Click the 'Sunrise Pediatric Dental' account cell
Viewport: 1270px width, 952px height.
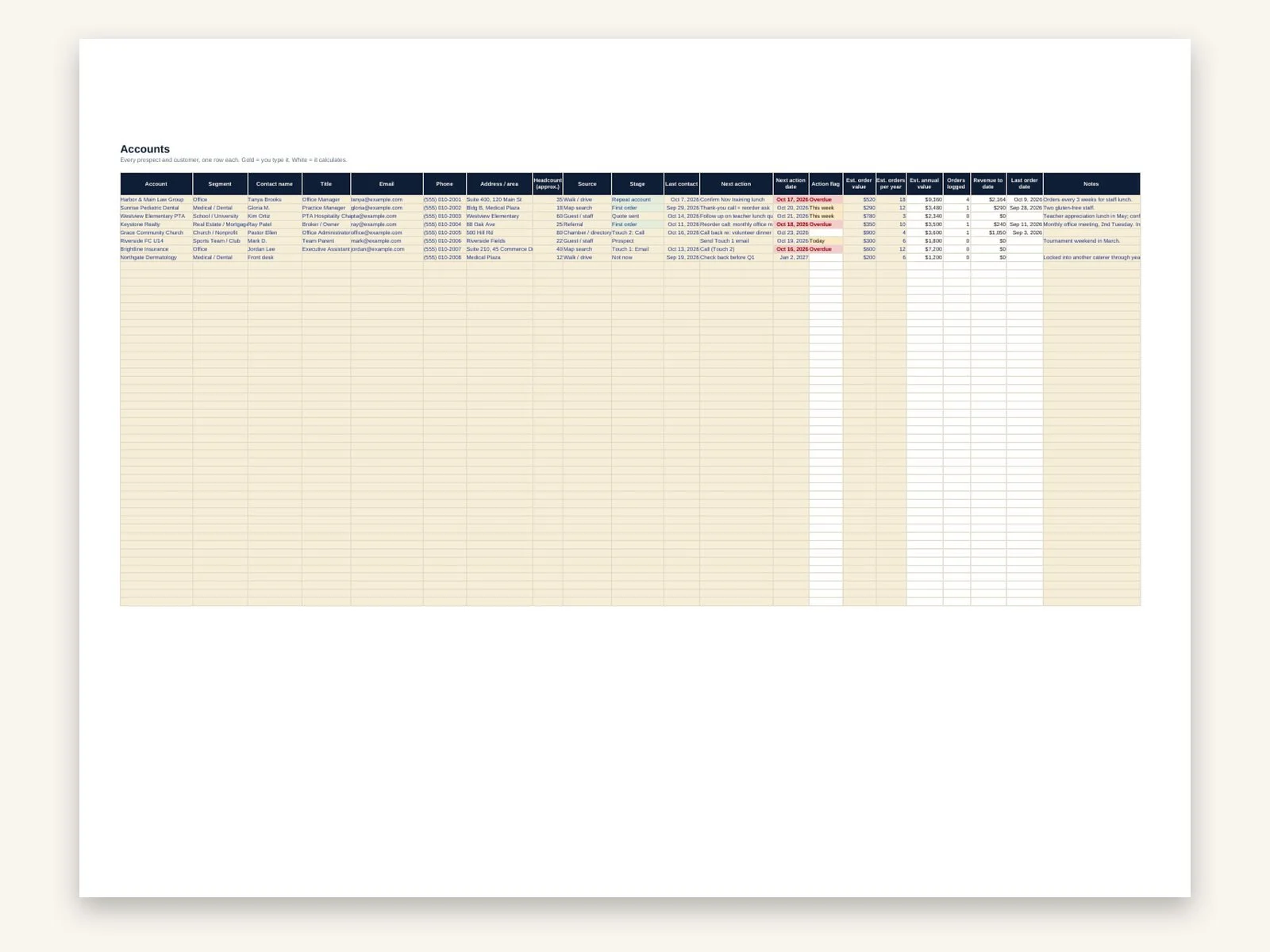coord(156,208)
